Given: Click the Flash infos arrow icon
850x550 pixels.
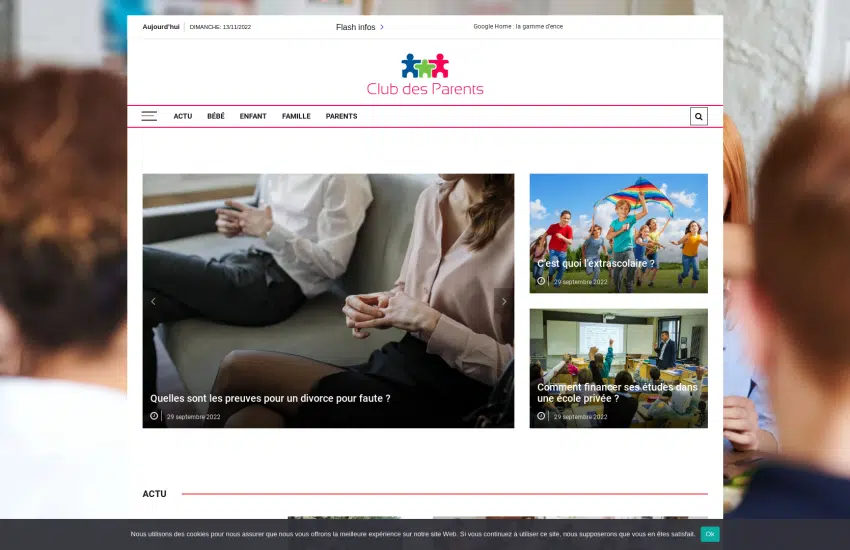Looking at the screenshot, I should 382,27.
